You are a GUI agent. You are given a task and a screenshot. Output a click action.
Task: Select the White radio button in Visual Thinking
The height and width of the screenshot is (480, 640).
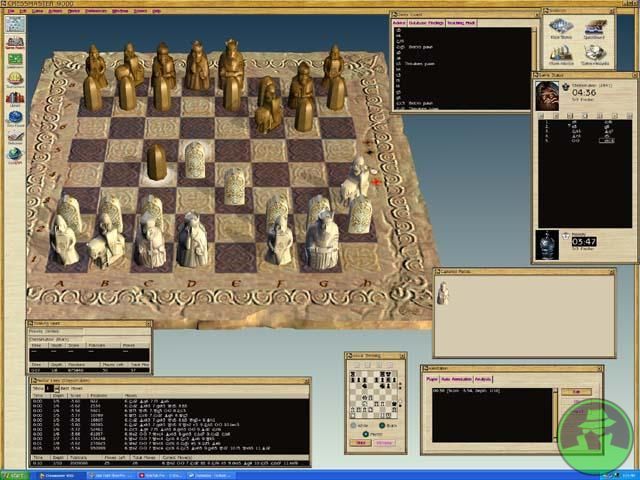tap(353, 424)
